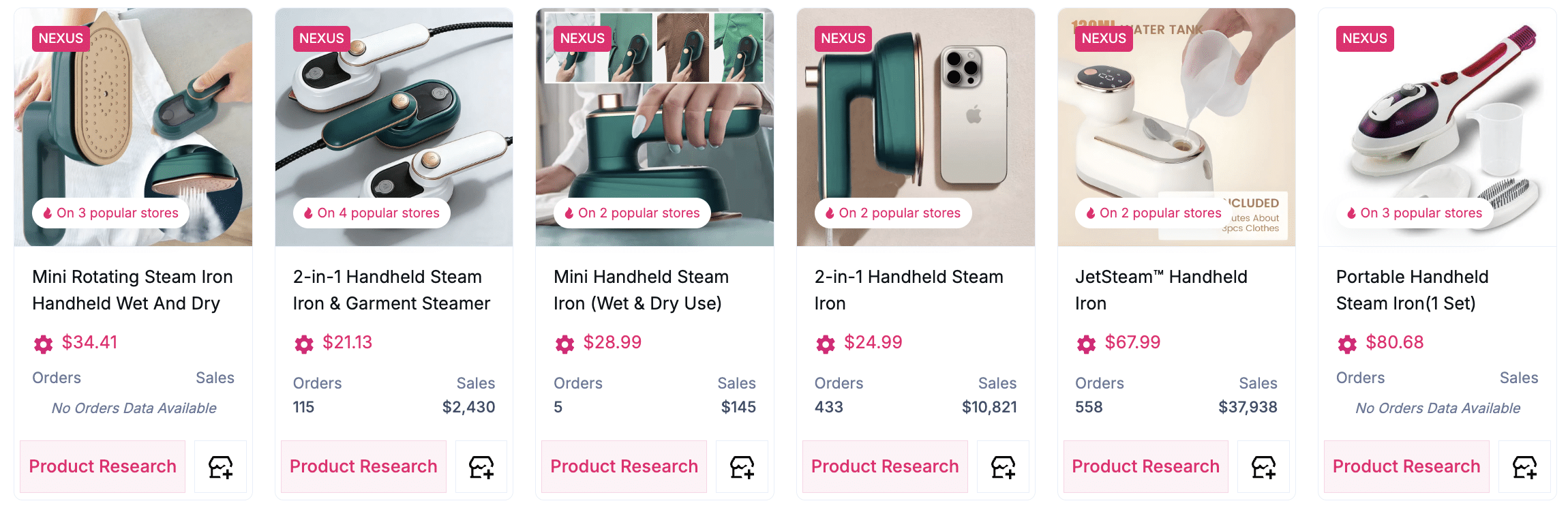Open the gear icon beside the $24.99 price
The height and width of the screenshot is (514, 1568).
[x=824, y=344]
